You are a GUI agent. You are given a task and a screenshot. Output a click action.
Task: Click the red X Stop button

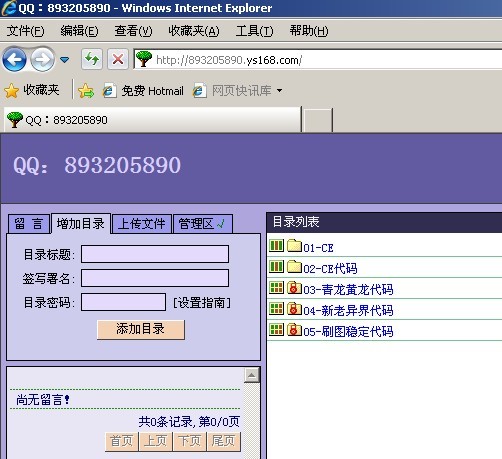point(118,59)
